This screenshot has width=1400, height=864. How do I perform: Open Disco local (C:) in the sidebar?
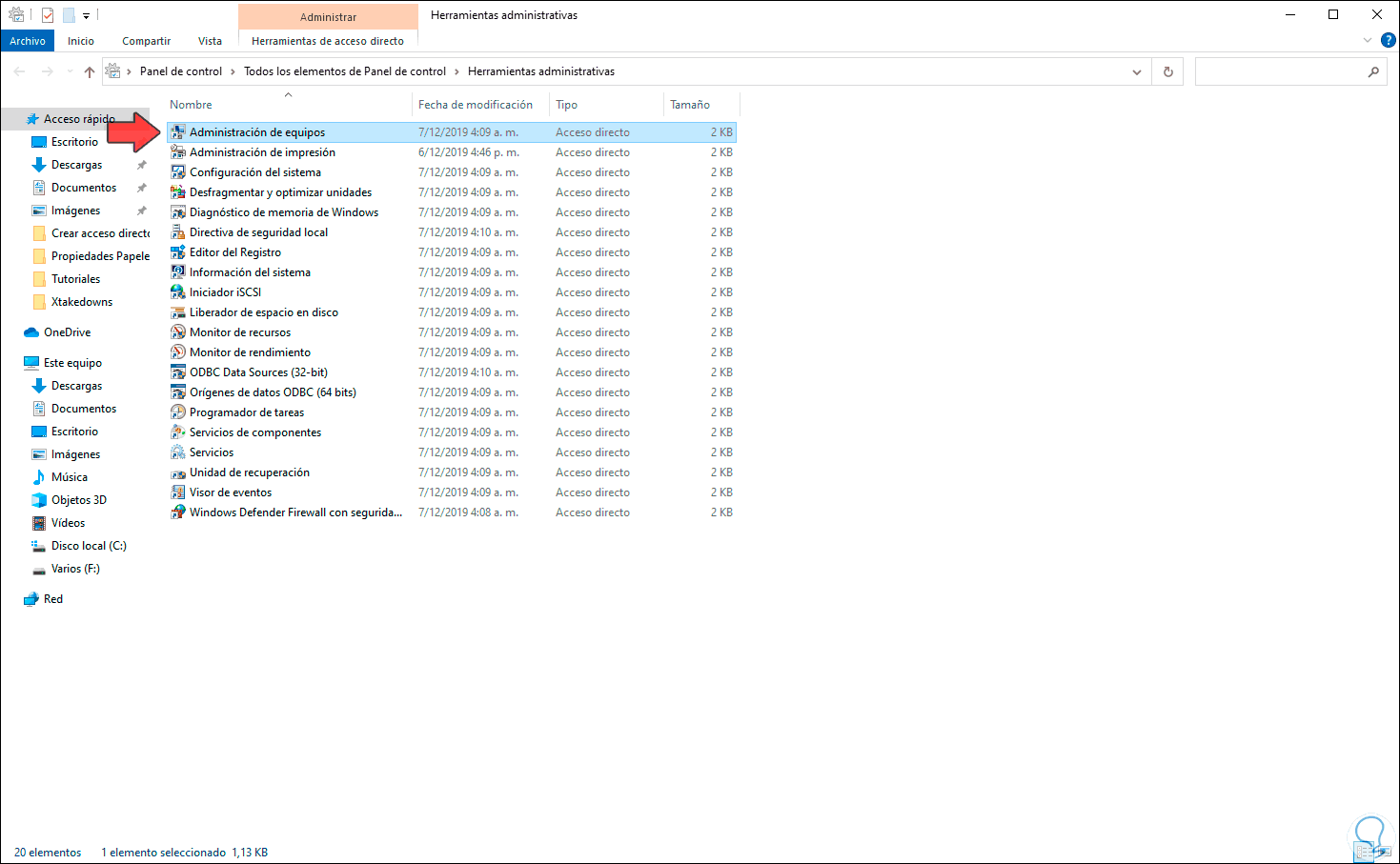(x=89, y=546)
